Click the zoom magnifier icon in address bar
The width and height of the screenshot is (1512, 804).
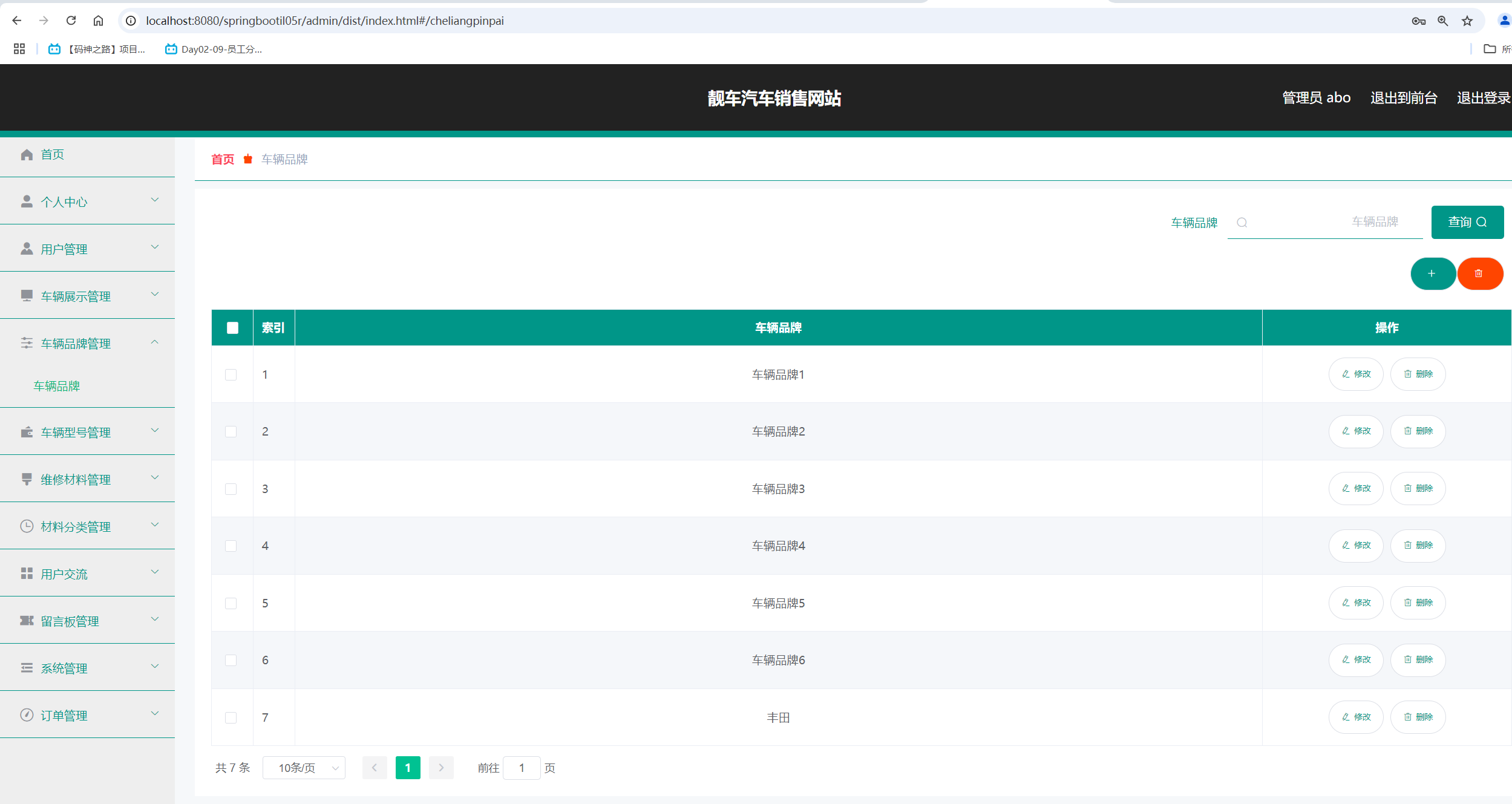(1443, 21)
